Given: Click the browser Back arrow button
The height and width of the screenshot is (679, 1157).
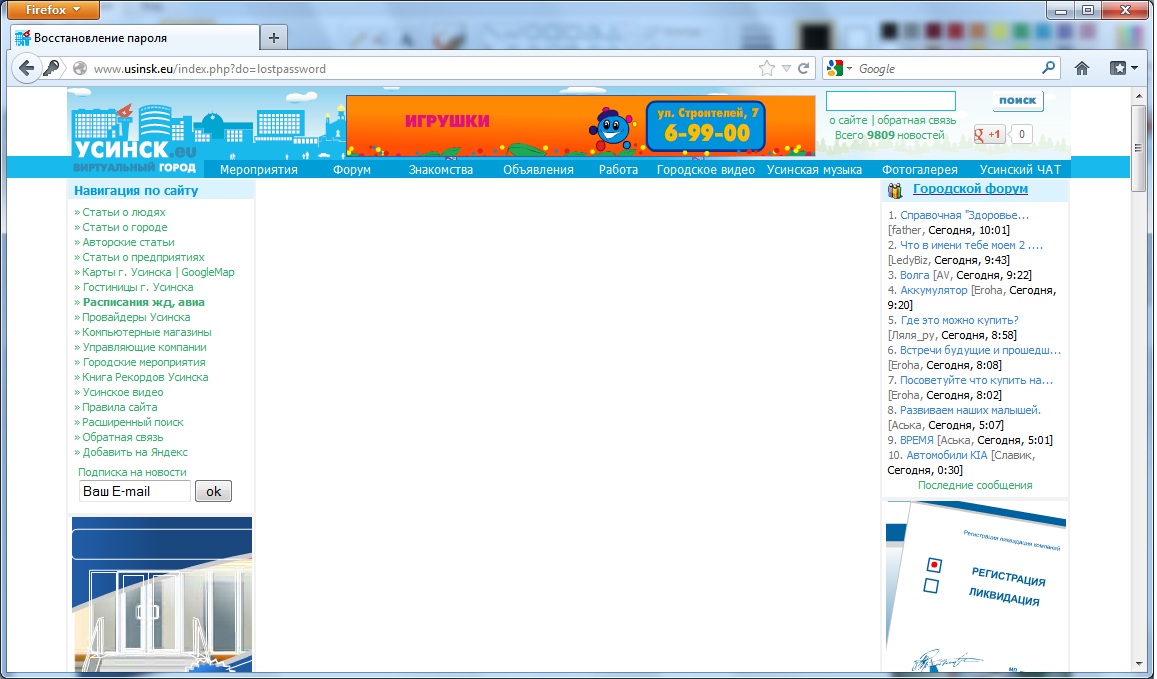Looking at the screenshot, I should (x=25, y=69).
